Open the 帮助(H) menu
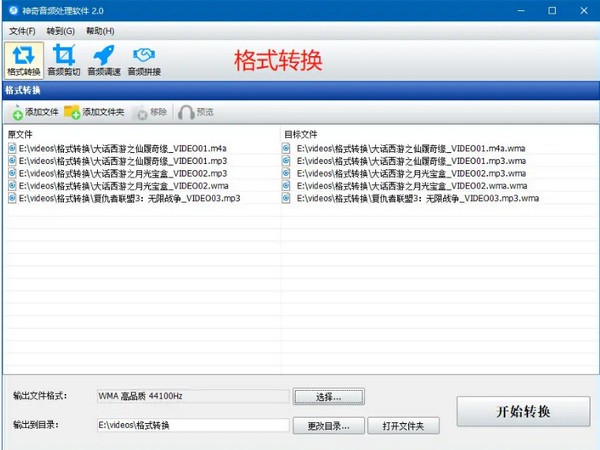 pos(100,31)
